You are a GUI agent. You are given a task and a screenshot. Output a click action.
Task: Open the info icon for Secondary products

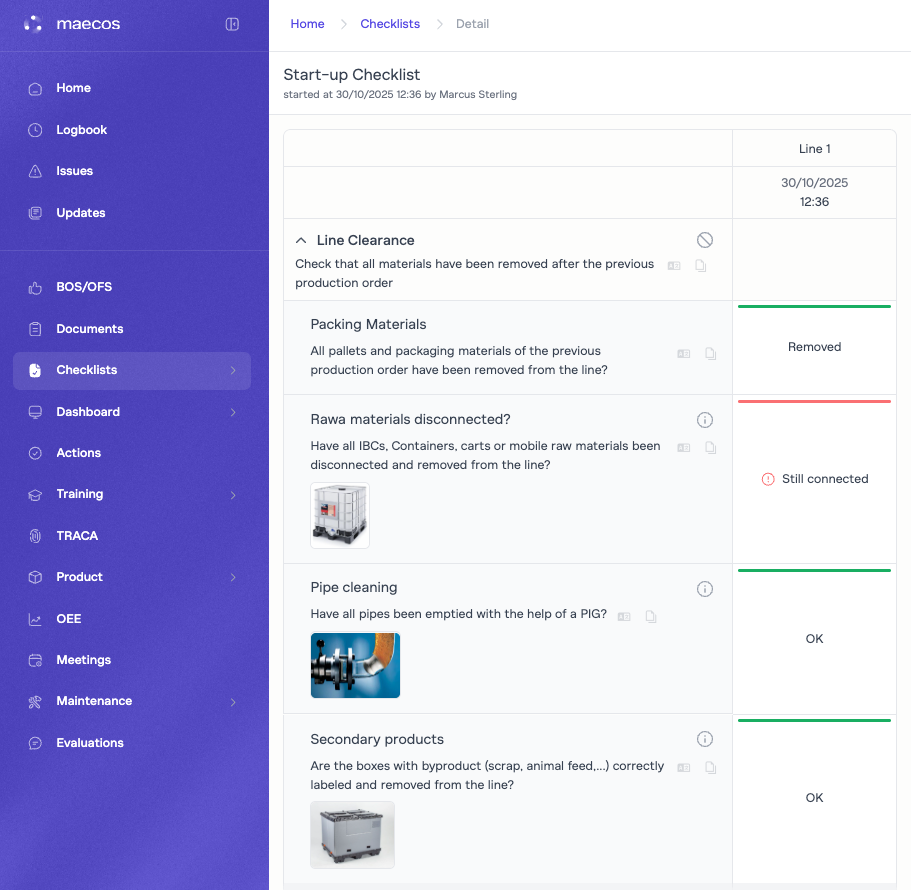tap(704, 740)
